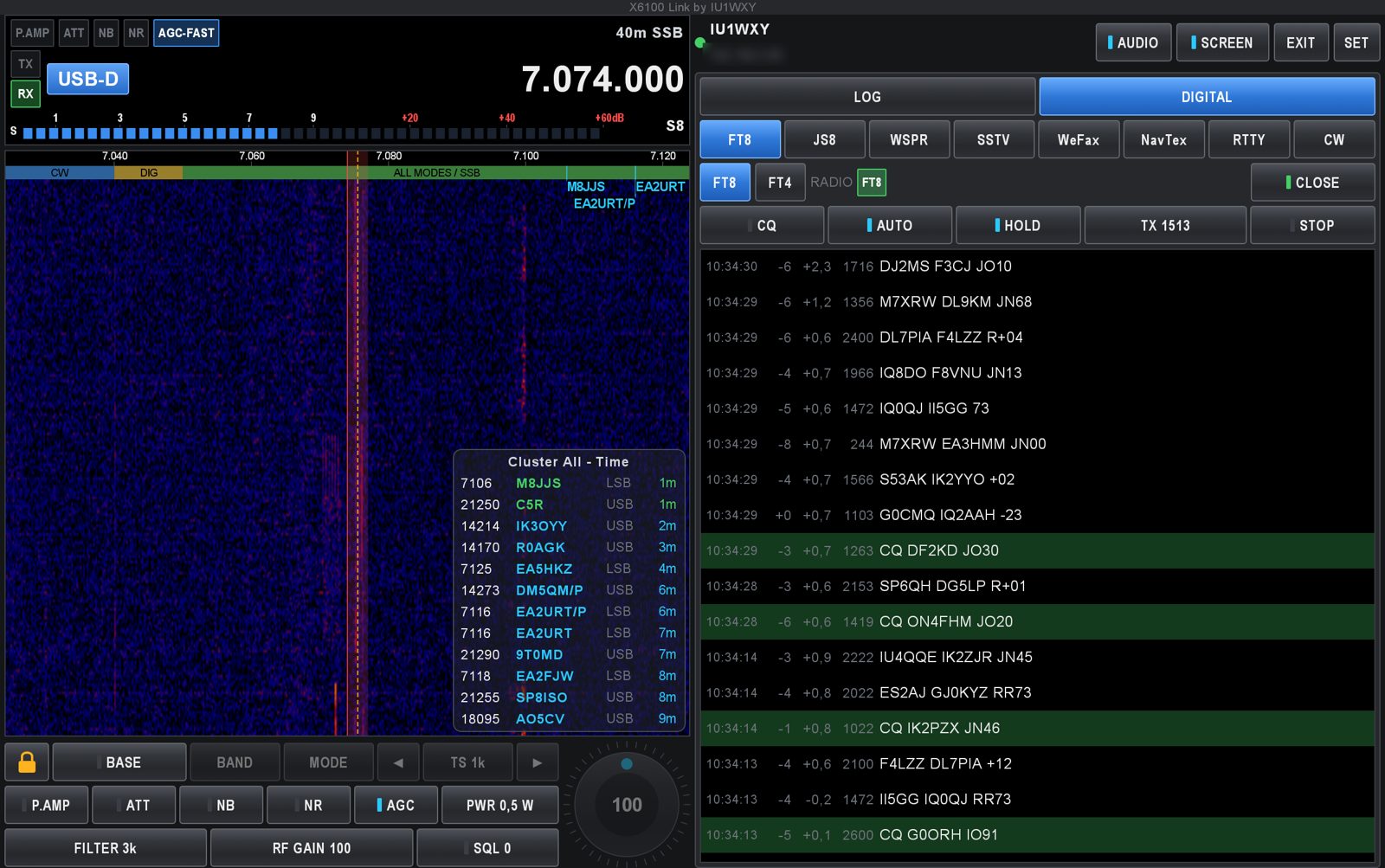Screen dimensions: 1385x868
Task: Open the FILTER 3k selector
Action: click(x=106, y=848)
